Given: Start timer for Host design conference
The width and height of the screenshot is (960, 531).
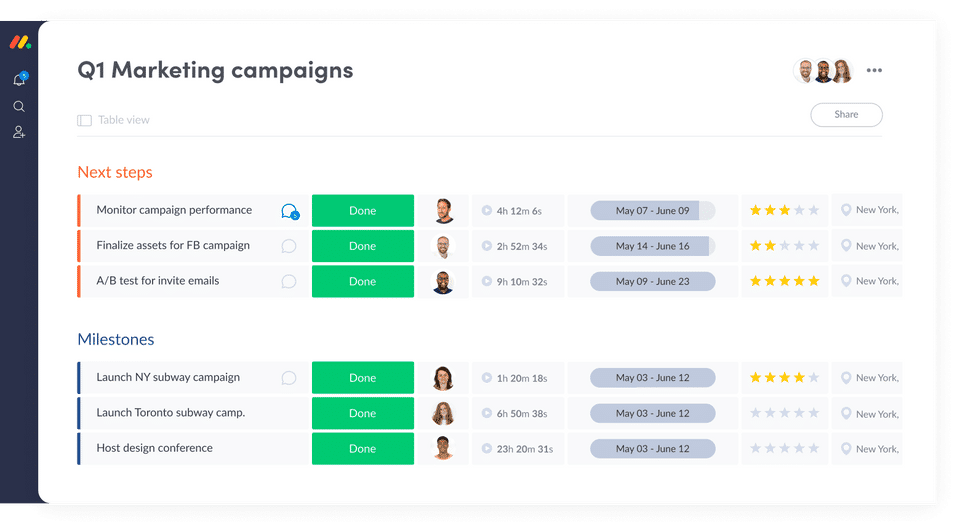Looking at the screenshot, I should pyautogui.click(x=486, y=449).
